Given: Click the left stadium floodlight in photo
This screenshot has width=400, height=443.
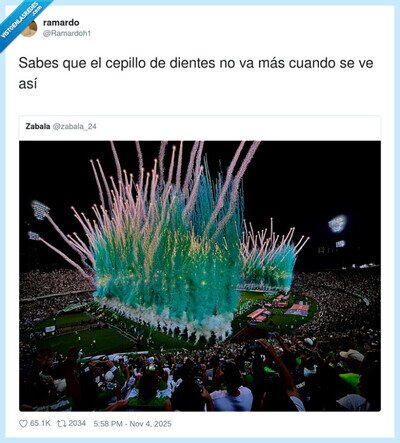Looking at the screenshot, I should [x=40, y=210].
